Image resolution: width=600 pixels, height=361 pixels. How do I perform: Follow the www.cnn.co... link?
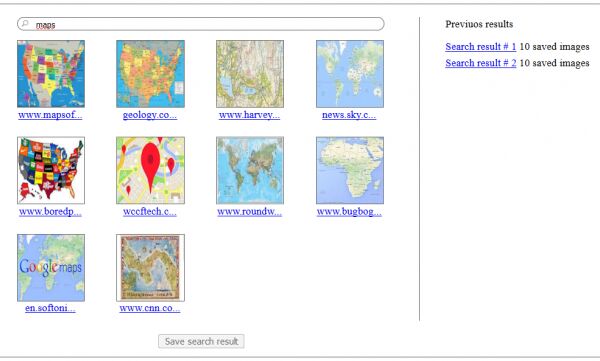(150, 308)
